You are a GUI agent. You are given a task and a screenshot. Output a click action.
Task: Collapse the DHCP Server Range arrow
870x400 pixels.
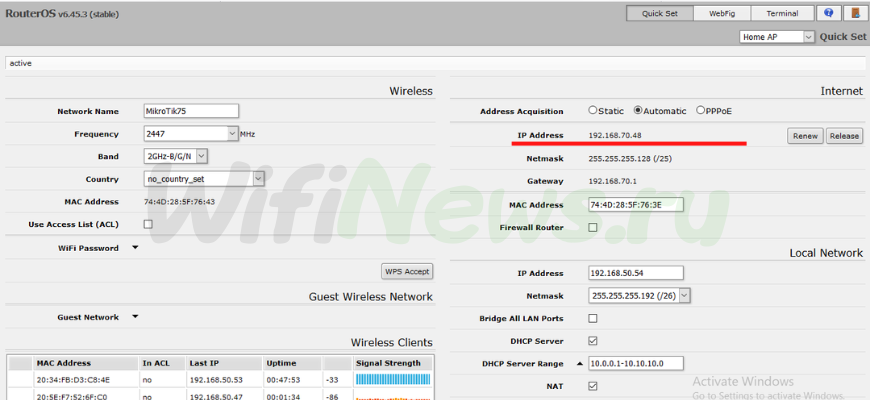[579, 363]
